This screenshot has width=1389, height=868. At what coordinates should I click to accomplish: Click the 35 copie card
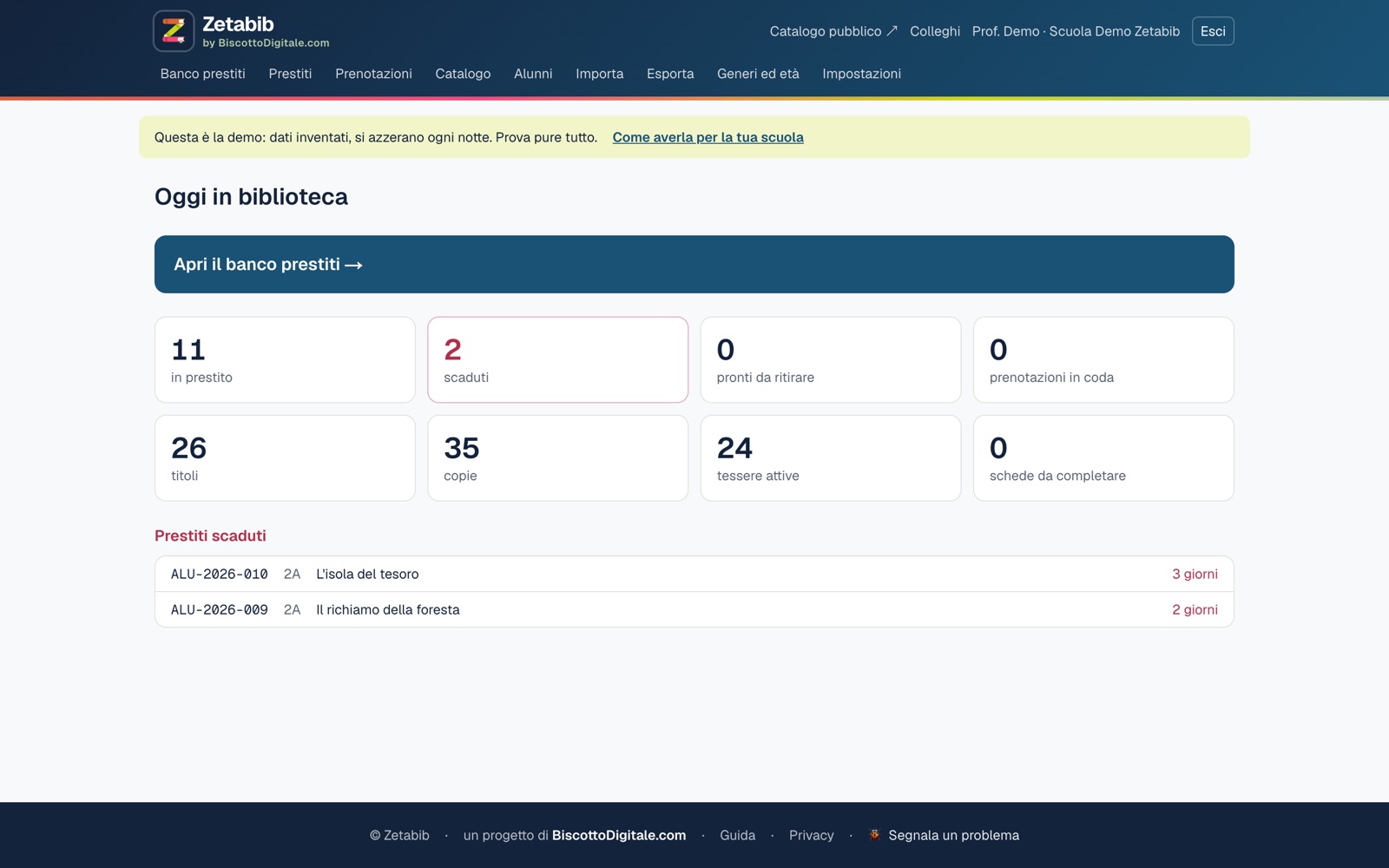tap(557, 458)
